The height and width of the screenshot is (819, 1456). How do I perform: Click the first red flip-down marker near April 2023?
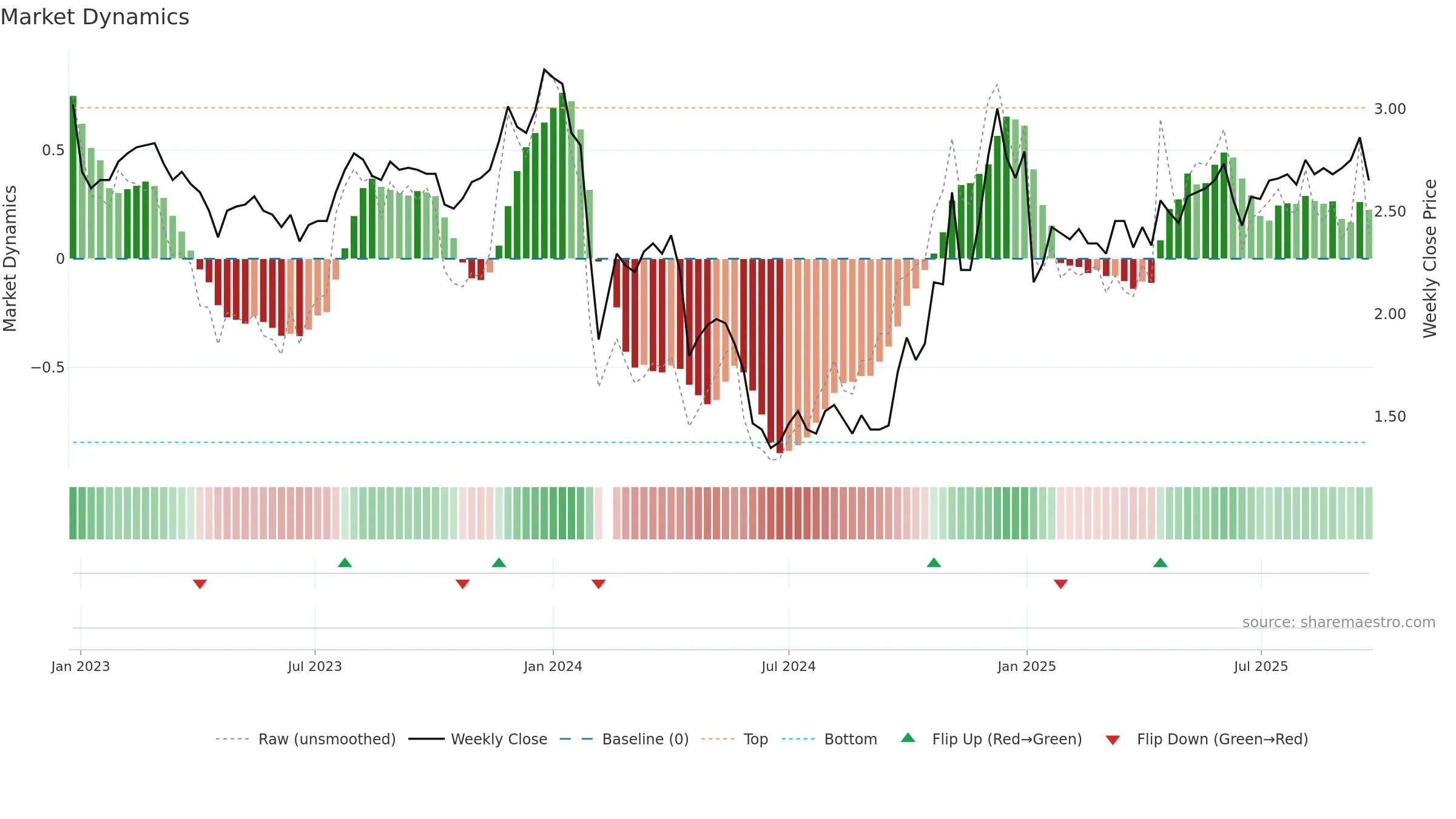[200, 584]
